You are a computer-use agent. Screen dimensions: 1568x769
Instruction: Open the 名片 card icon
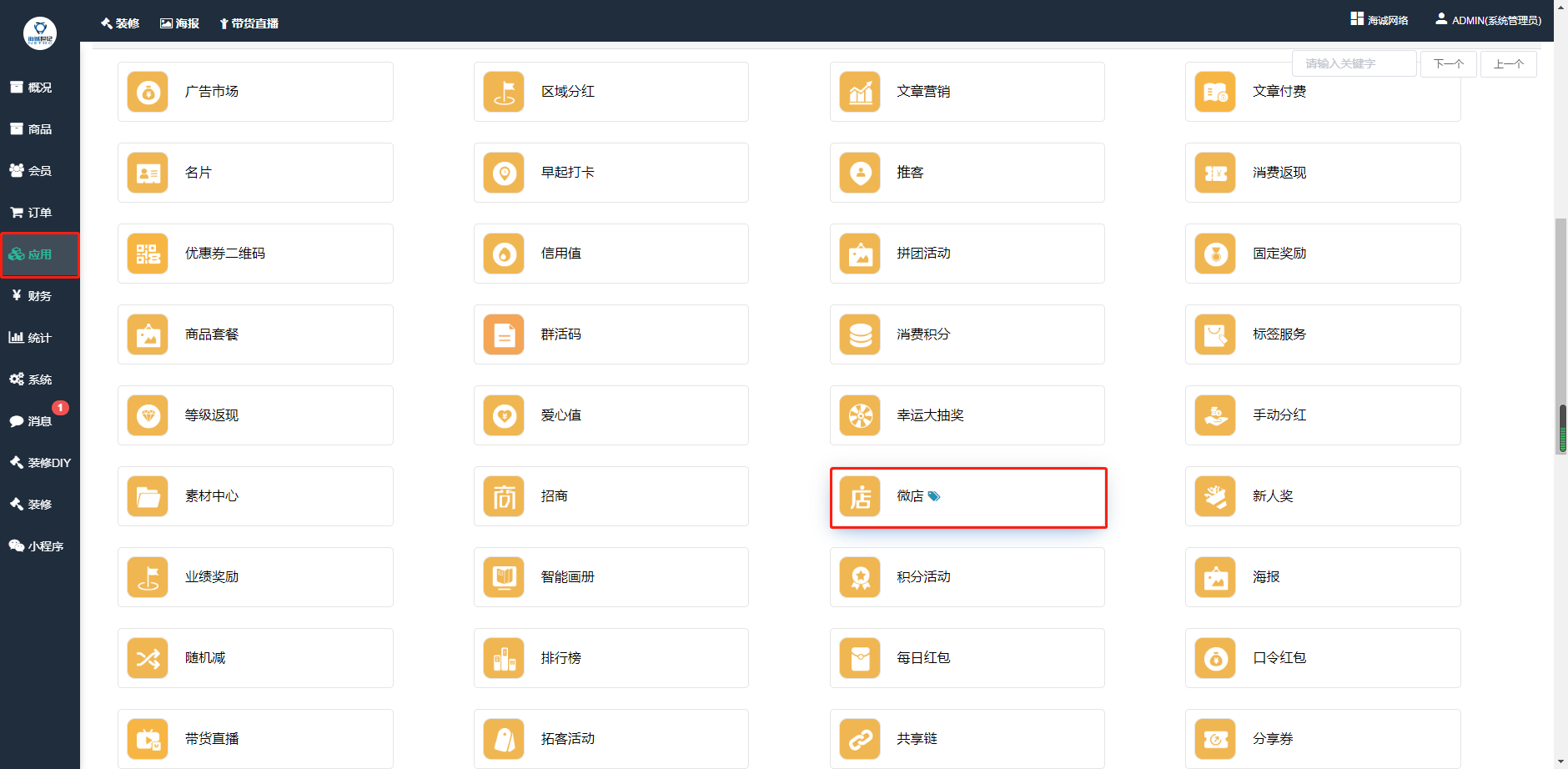148,173
